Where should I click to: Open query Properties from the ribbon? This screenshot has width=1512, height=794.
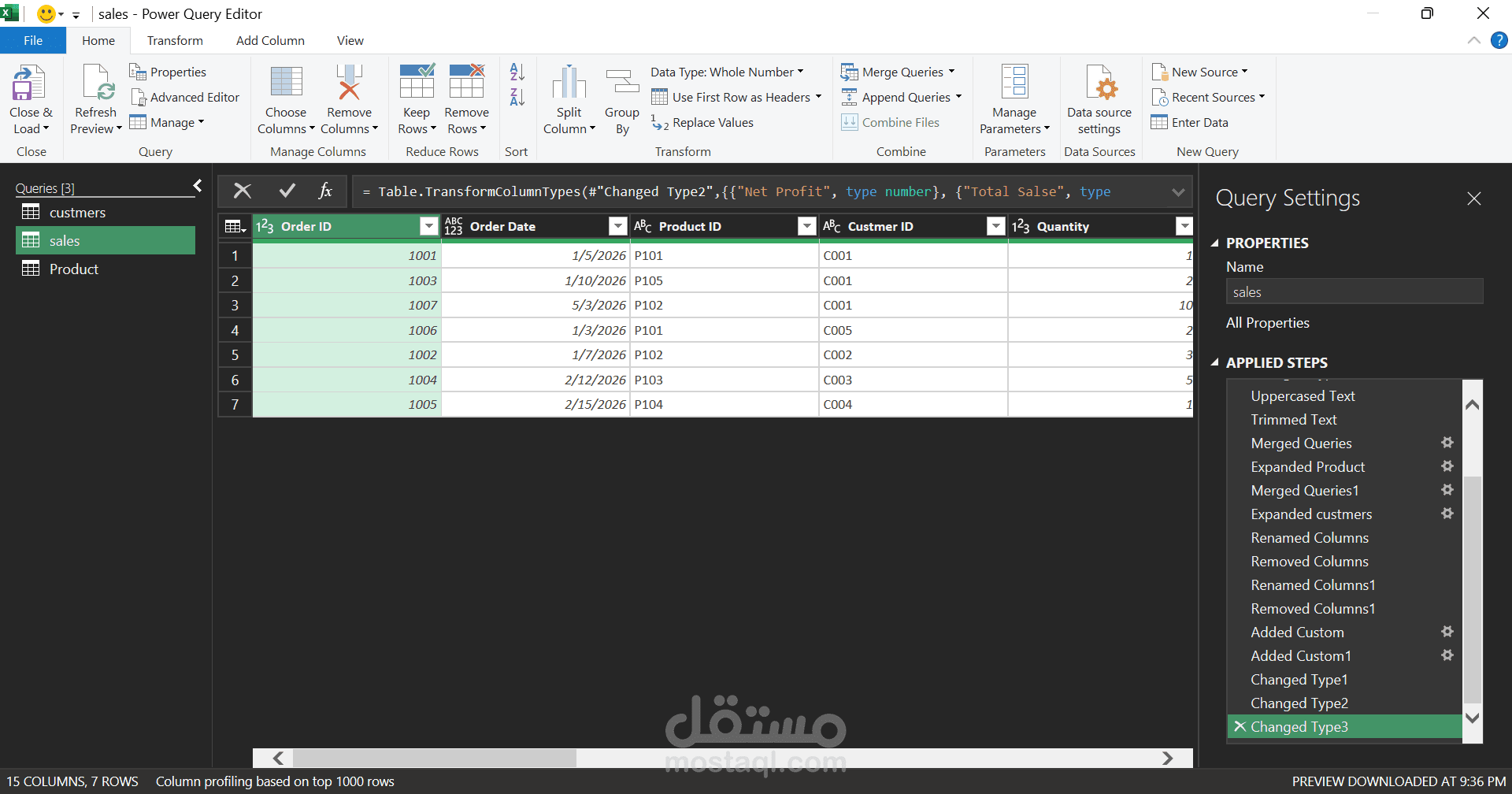pyautogui.click(x=169, y=72)
